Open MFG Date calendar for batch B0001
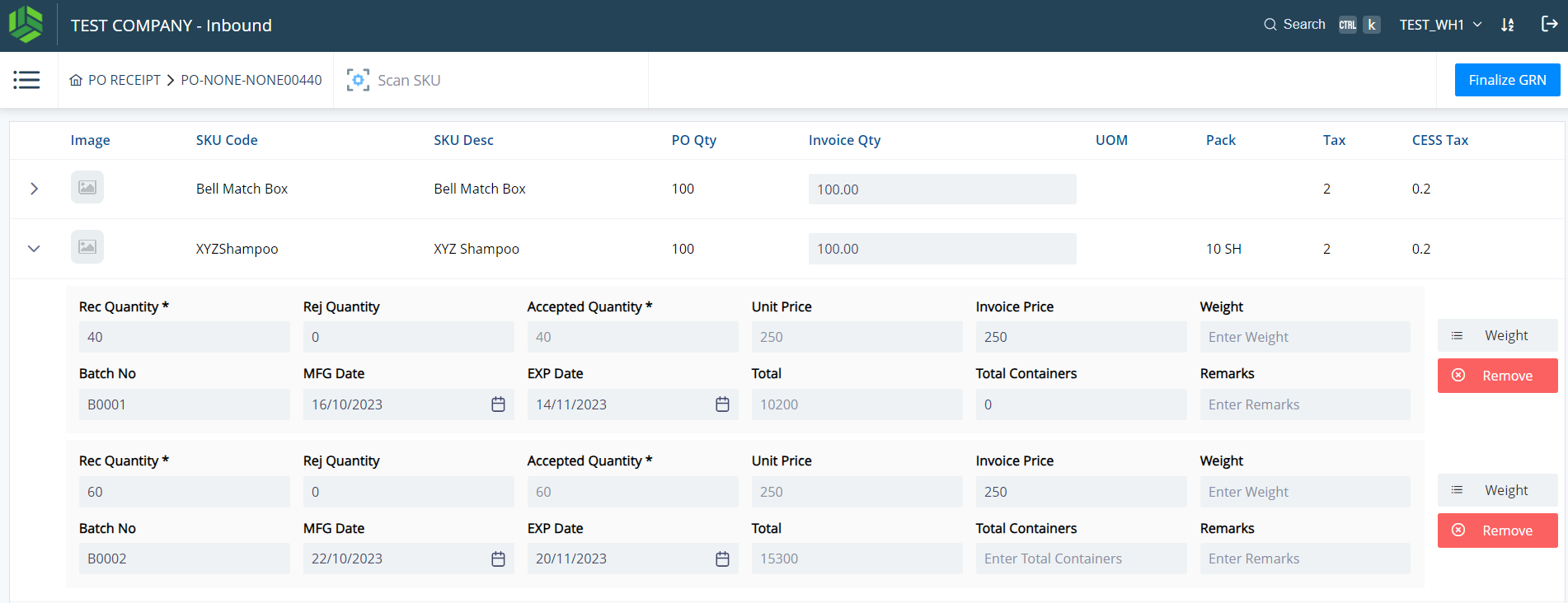The height and width of the screenshot is (603, 1568). [498, 404]
